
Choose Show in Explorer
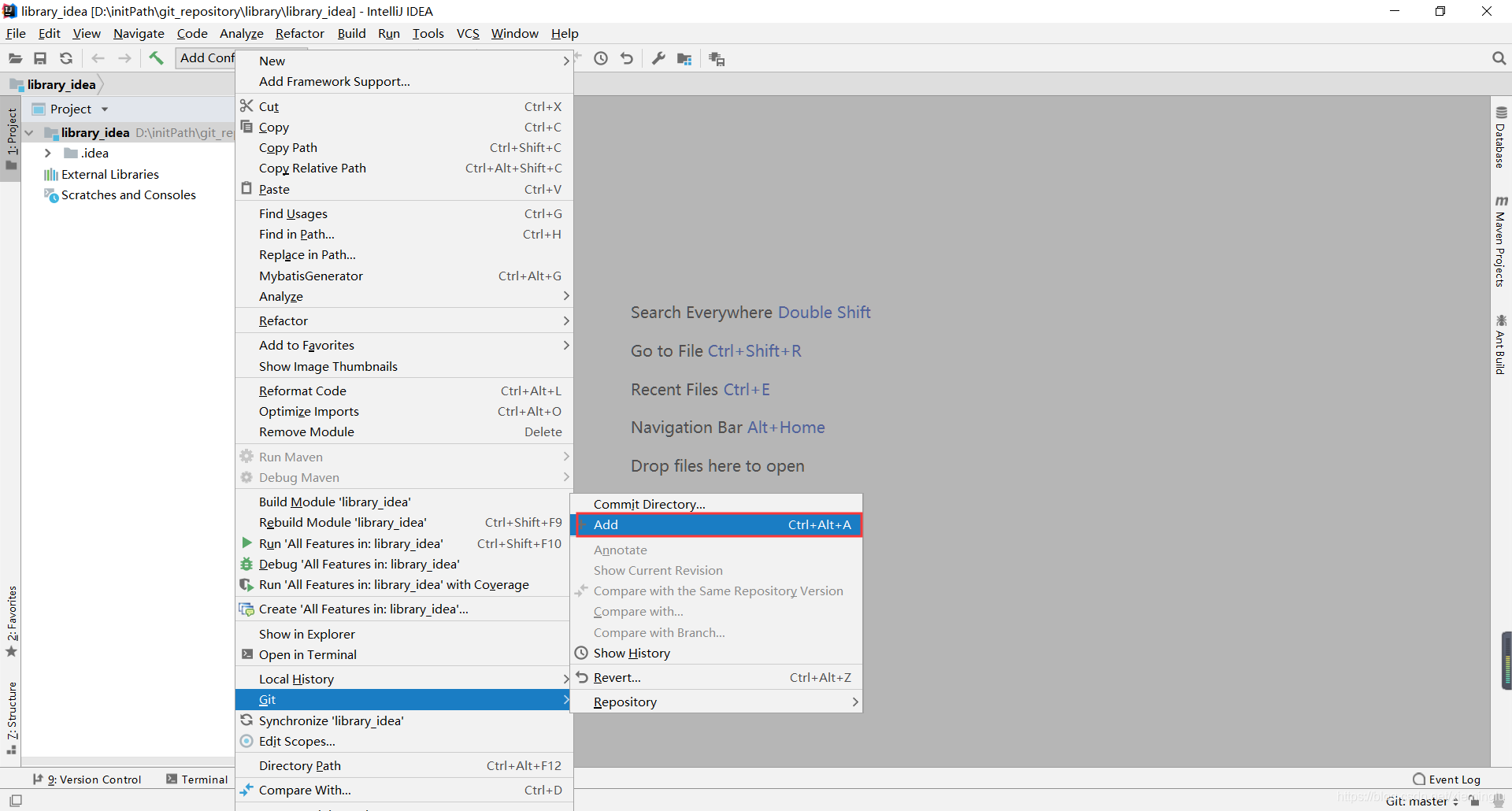pos(404,634)
